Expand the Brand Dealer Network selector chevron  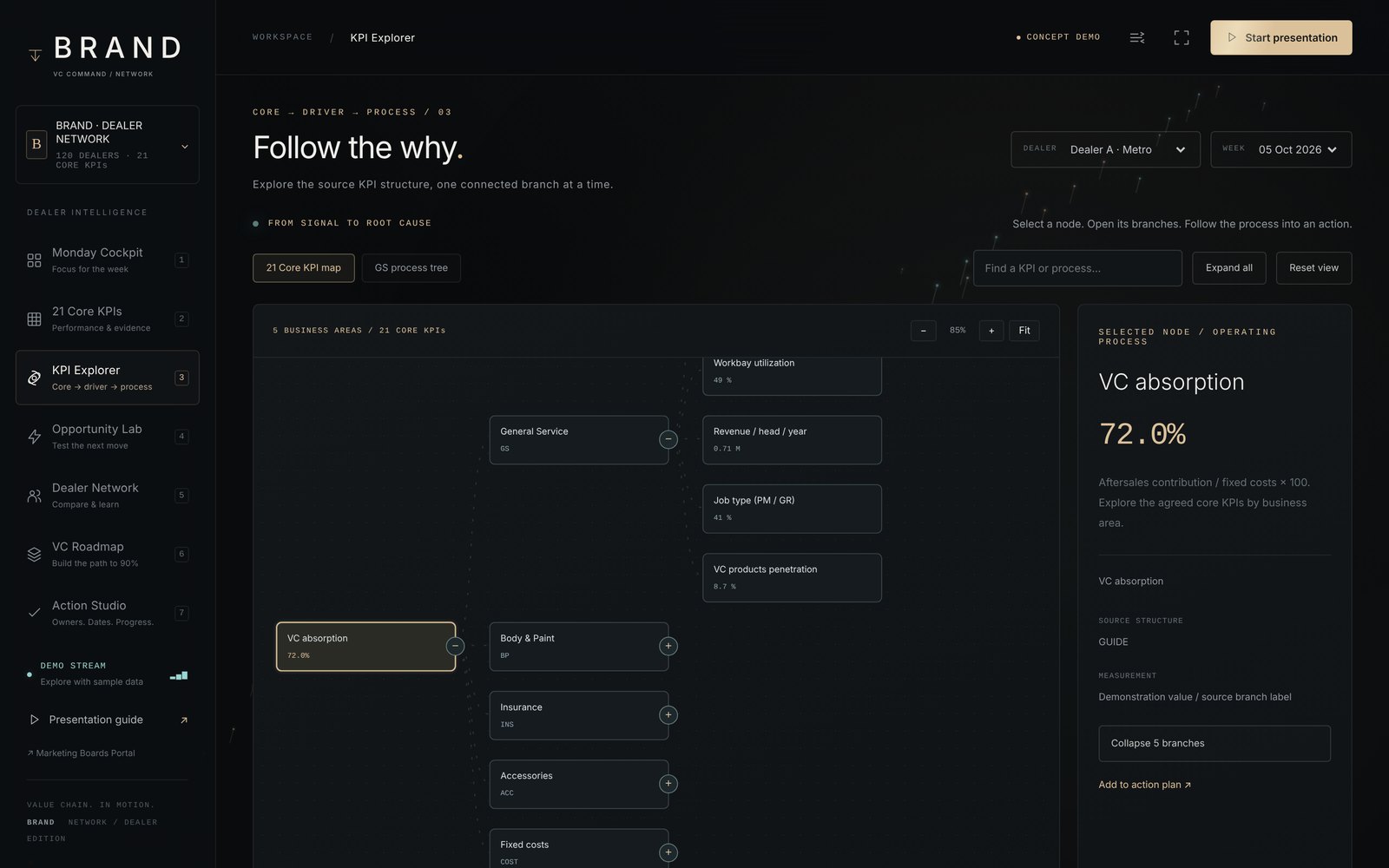tap(184, 147)
